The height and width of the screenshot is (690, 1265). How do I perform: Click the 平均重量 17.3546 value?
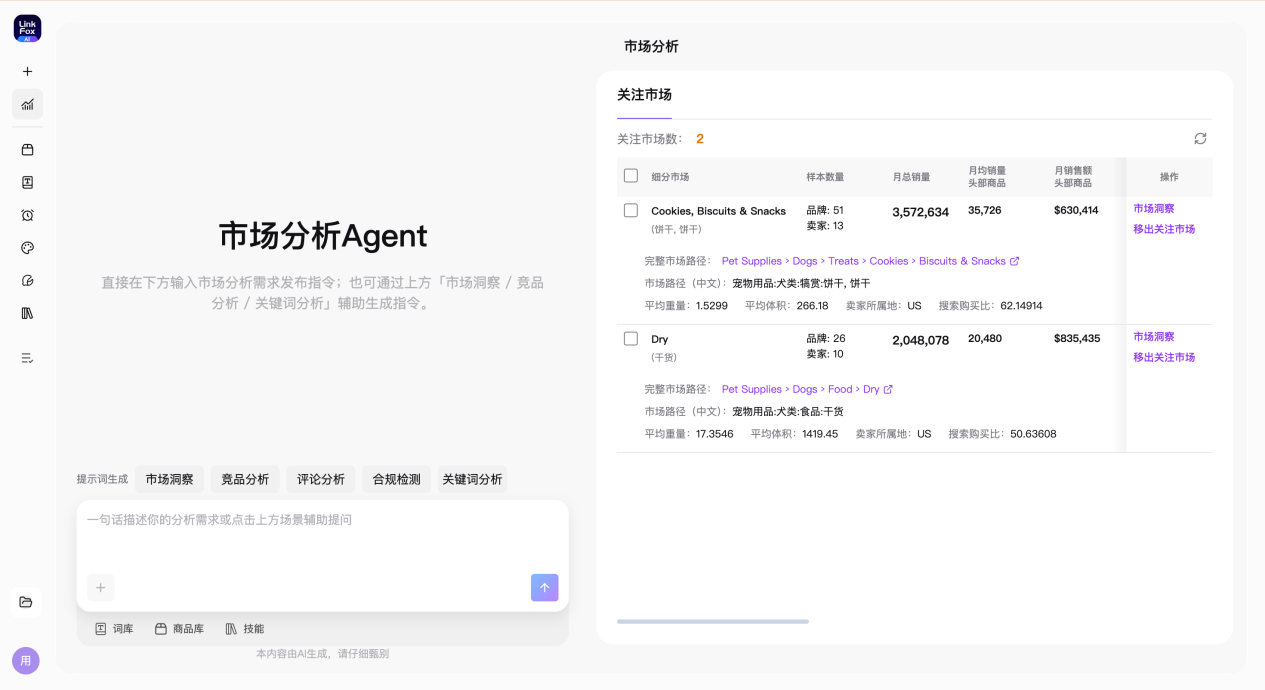pyautogui.click(x=714, y=434)
